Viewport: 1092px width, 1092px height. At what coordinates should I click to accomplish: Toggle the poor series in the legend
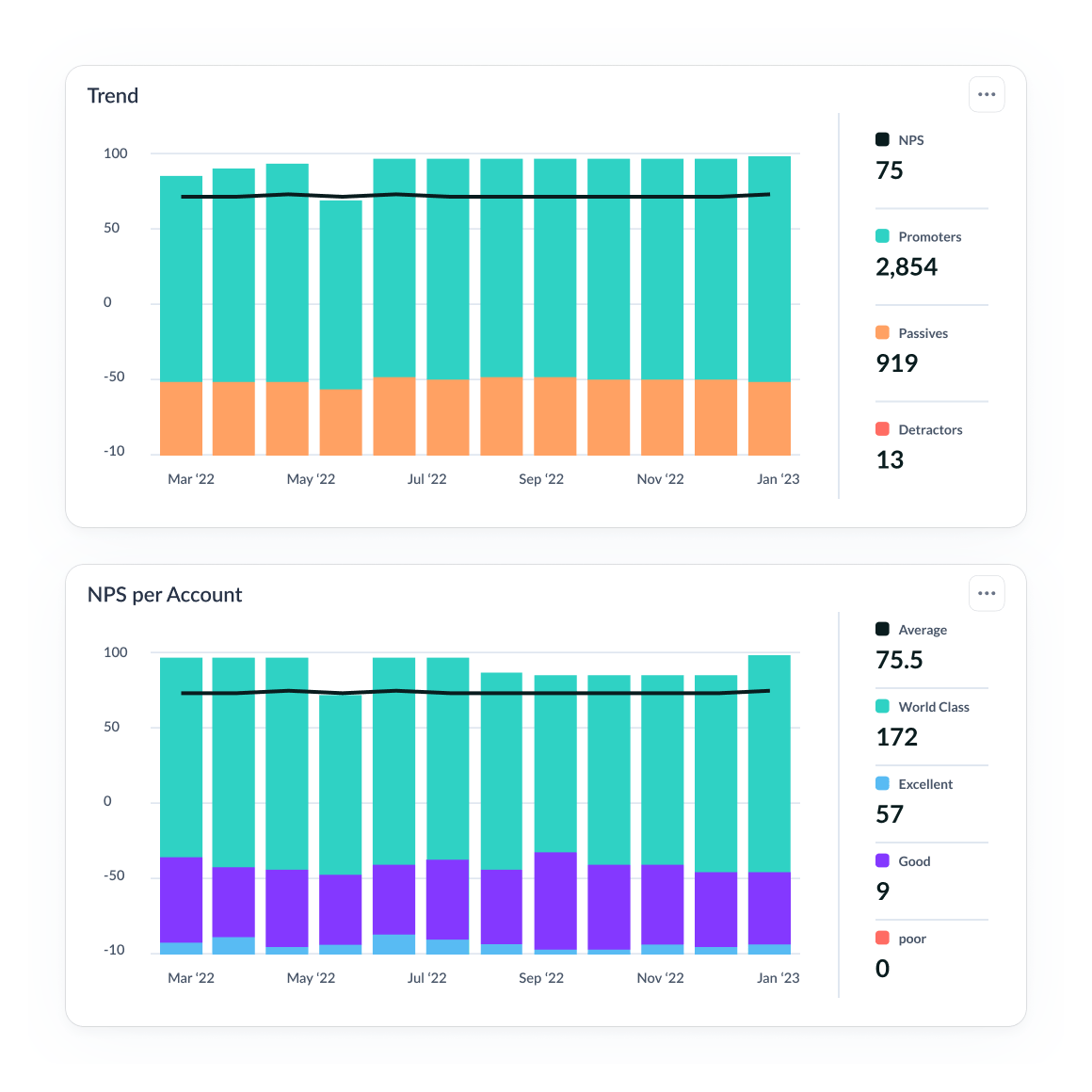(911, 939)
